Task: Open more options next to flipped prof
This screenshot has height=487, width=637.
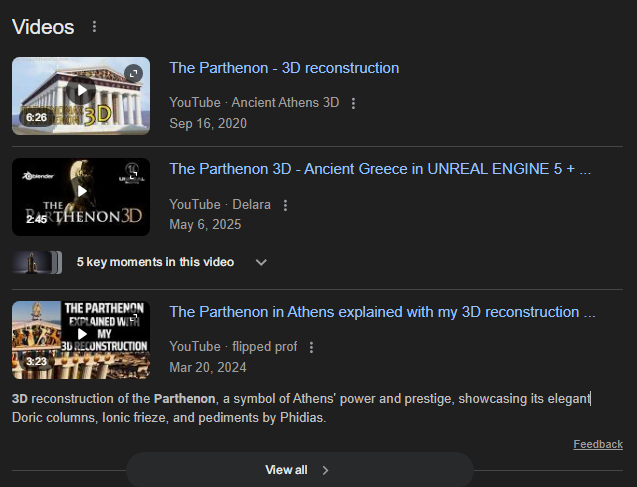Action: pyautogui.click(x=311, y=348)
